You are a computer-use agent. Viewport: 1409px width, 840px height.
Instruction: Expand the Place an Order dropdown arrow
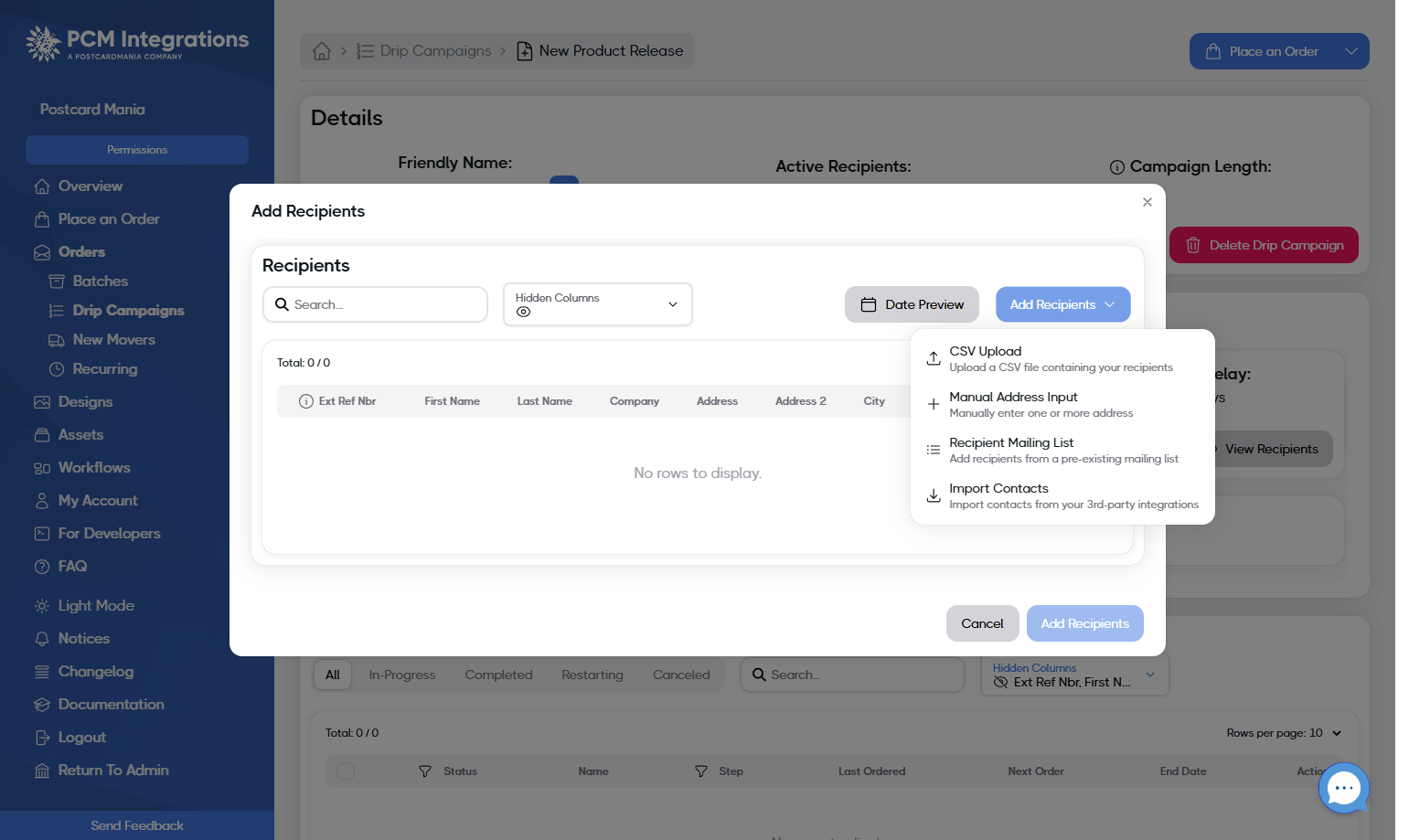[x=1350, y=51]
